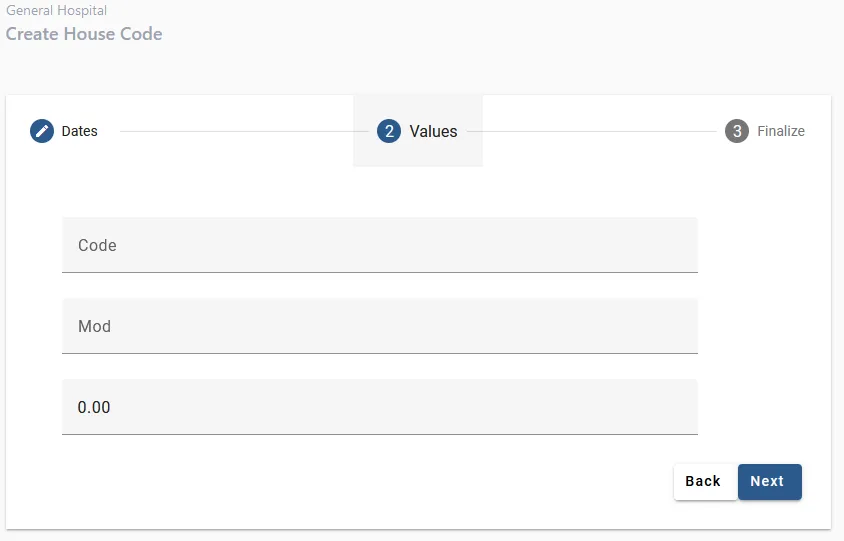Click the Code placeholder label

(97, 245)
